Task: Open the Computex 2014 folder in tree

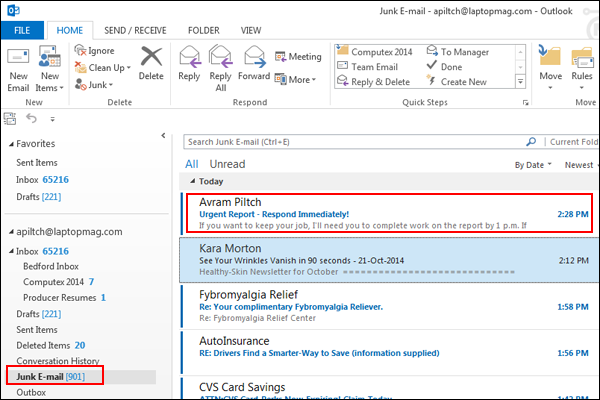Action: (58, 282)
